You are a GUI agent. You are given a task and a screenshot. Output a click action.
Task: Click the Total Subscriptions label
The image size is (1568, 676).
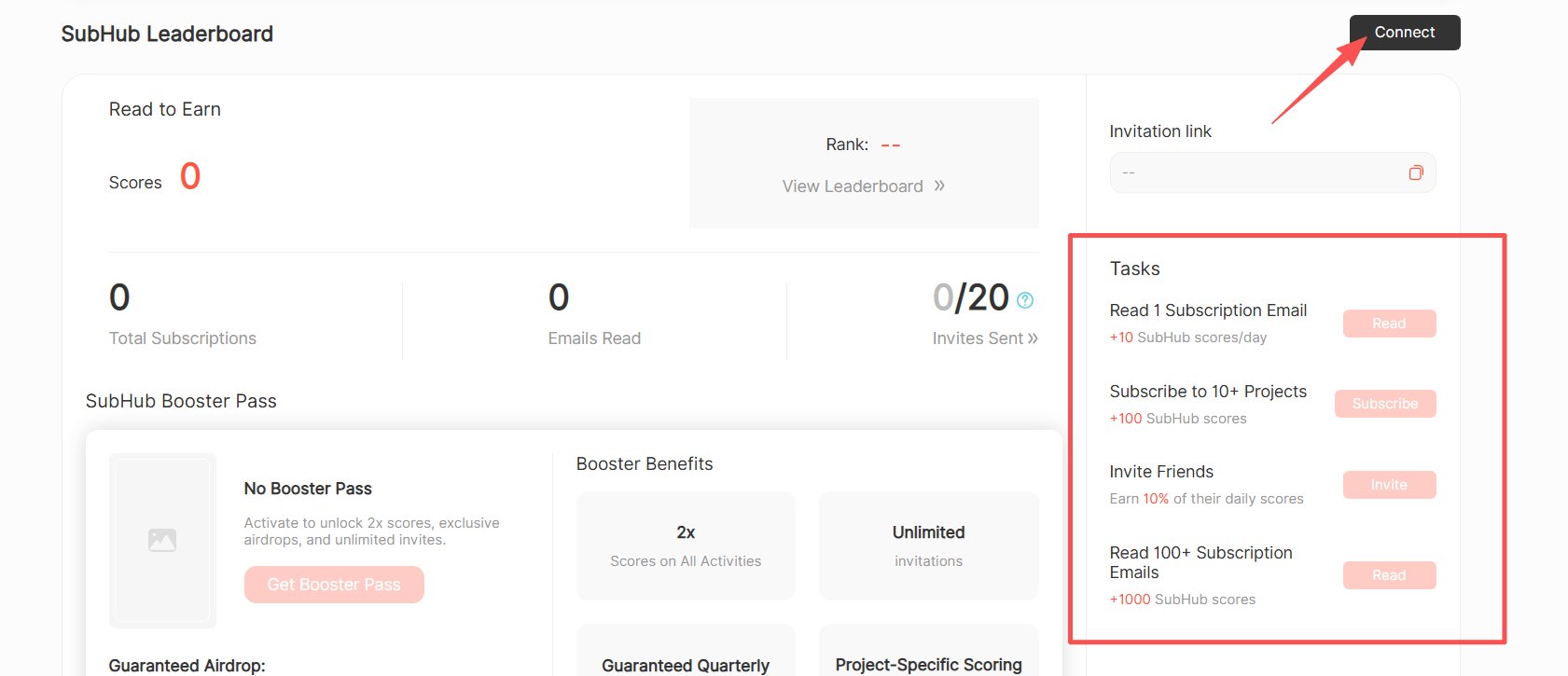(183, 338)
